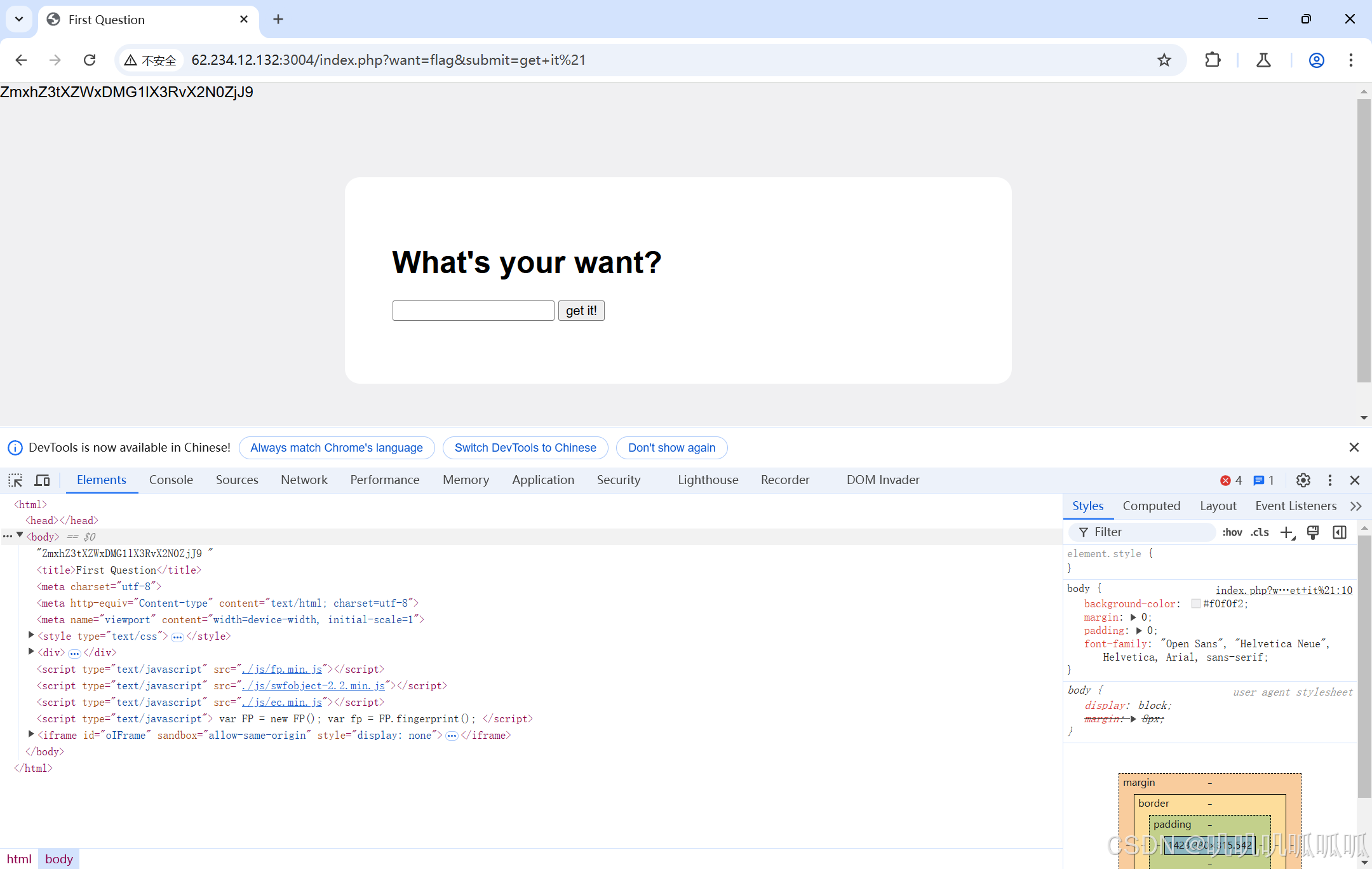Bookmark this page with the star icon
This screenshot has height=869, width=1372.
(1164, 60)
